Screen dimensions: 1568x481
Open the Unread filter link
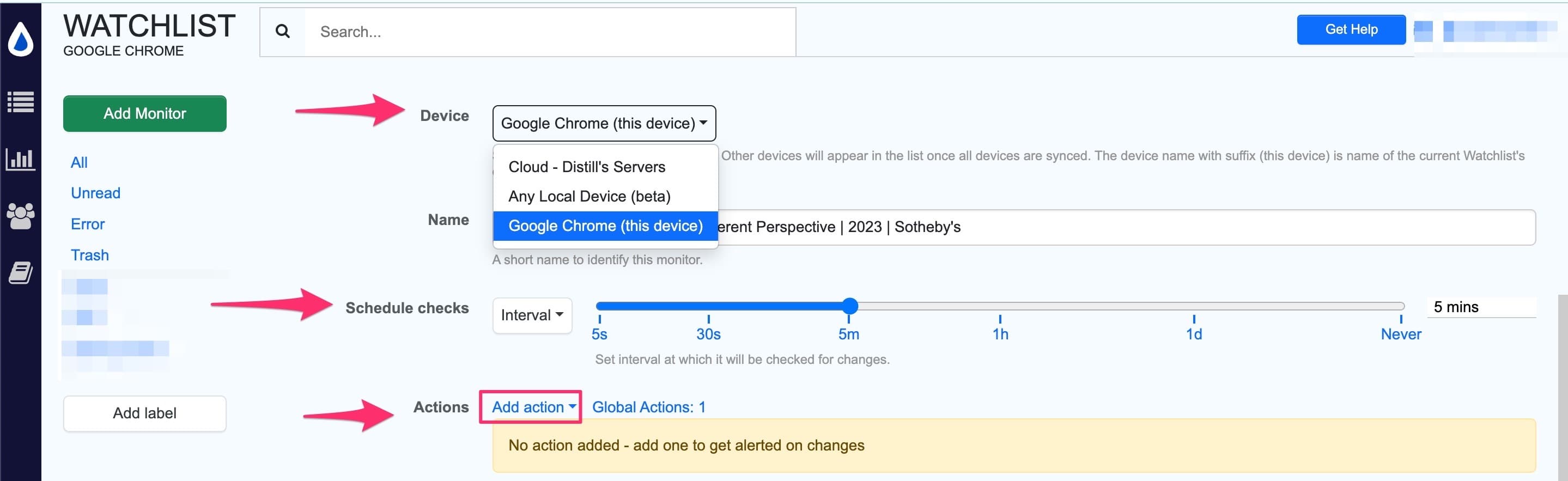pyautogui.click(x=95, y=193)
